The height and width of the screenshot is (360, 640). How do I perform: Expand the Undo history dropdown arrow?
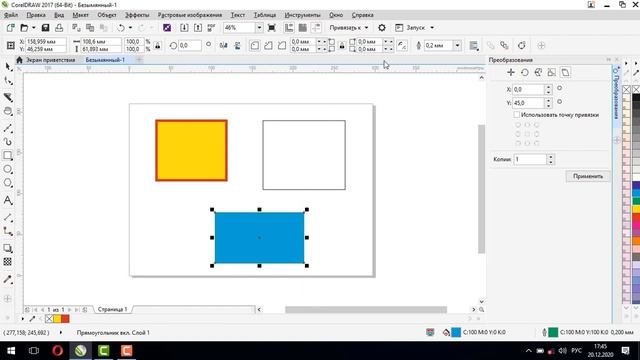(130, 28)
